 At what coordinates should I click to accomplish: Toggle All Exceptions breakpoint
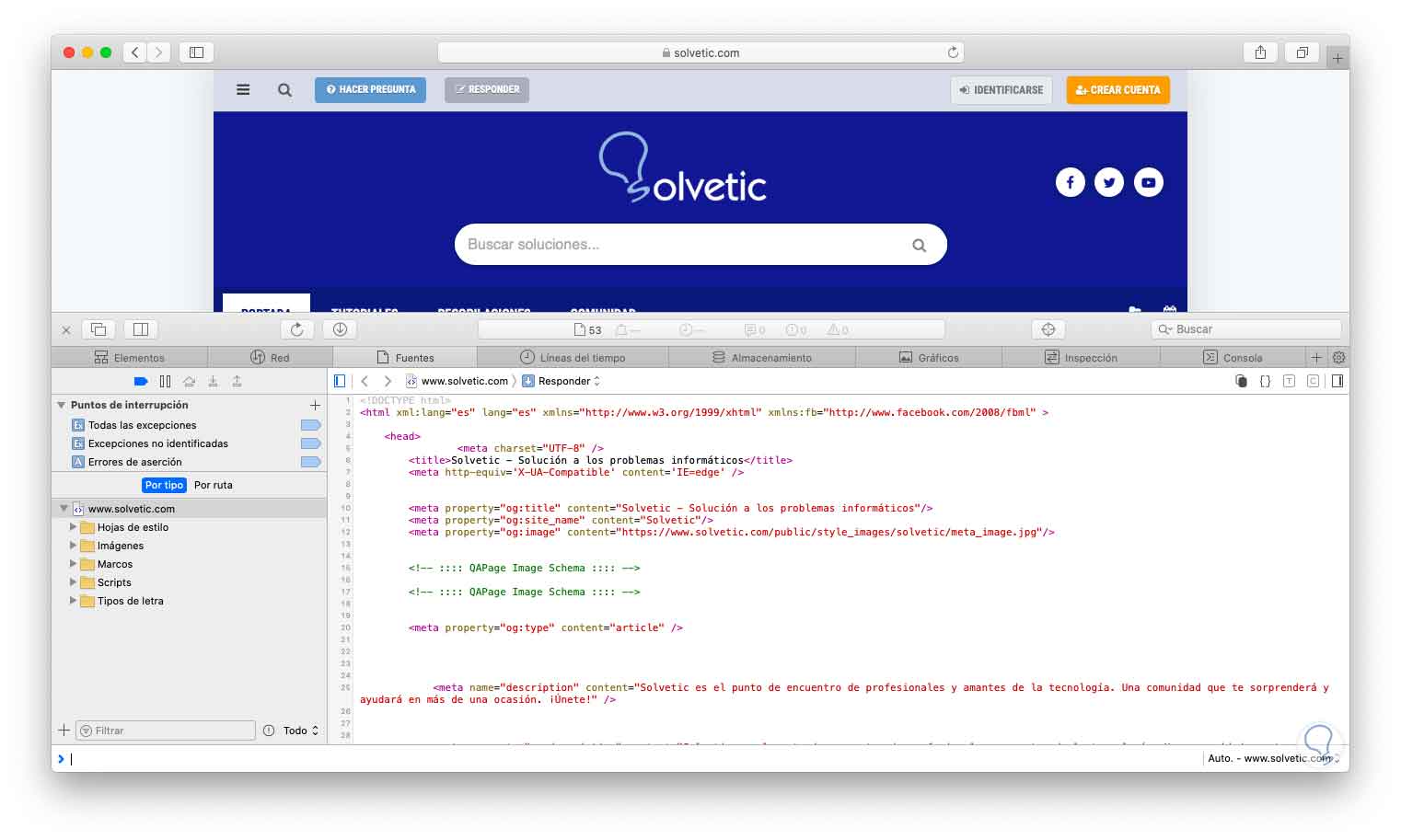coord(310,425)
